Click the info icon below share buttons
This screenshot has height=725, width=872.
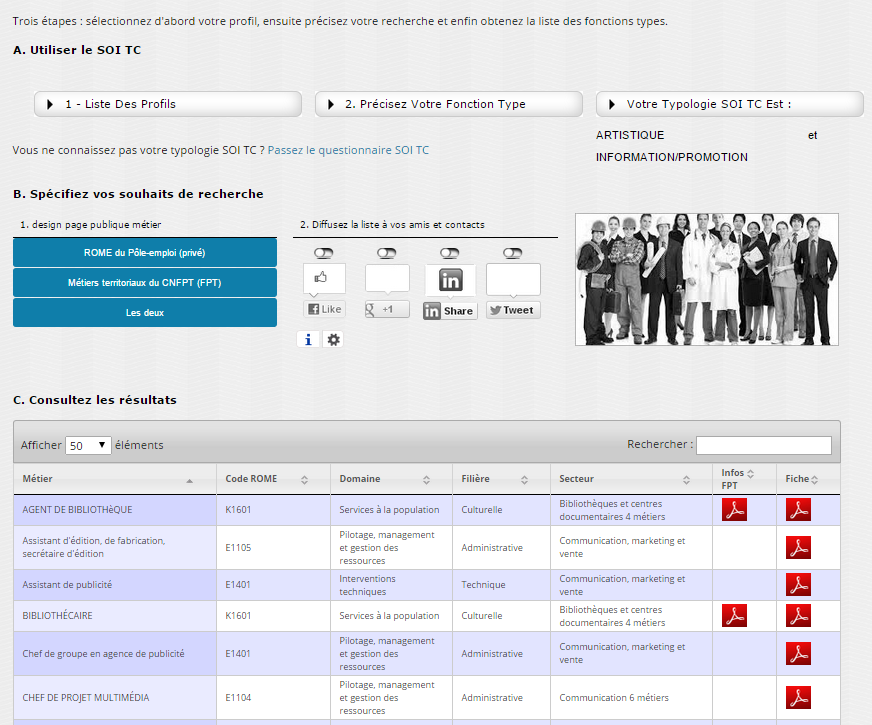pyautogui.click(x=308, y=340)
